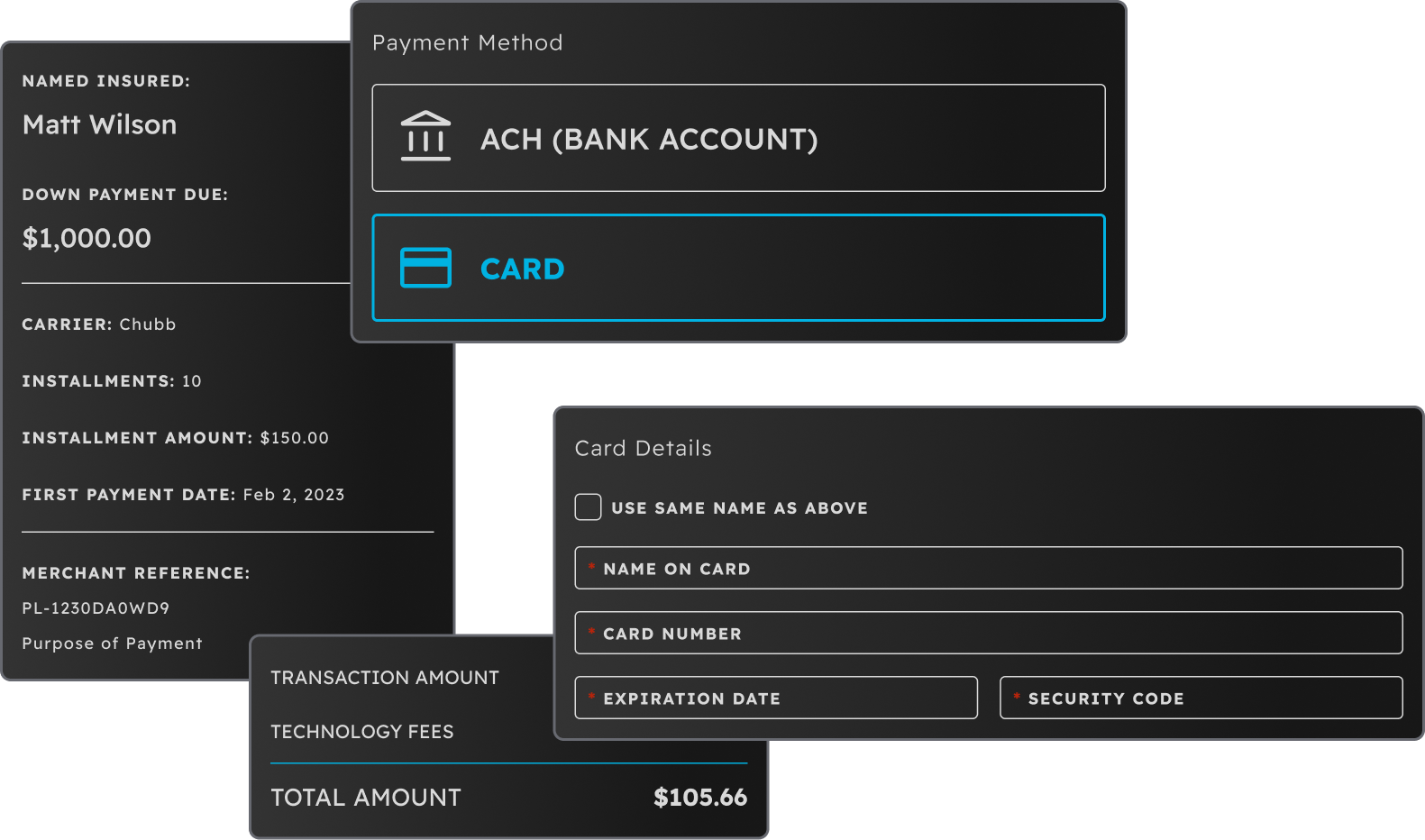The height and width of the screenshot is (840, 1425).
Task: Click merchant reference PL-1230DA0WD9
Action: pyautogui.click(x=96, y=608)
